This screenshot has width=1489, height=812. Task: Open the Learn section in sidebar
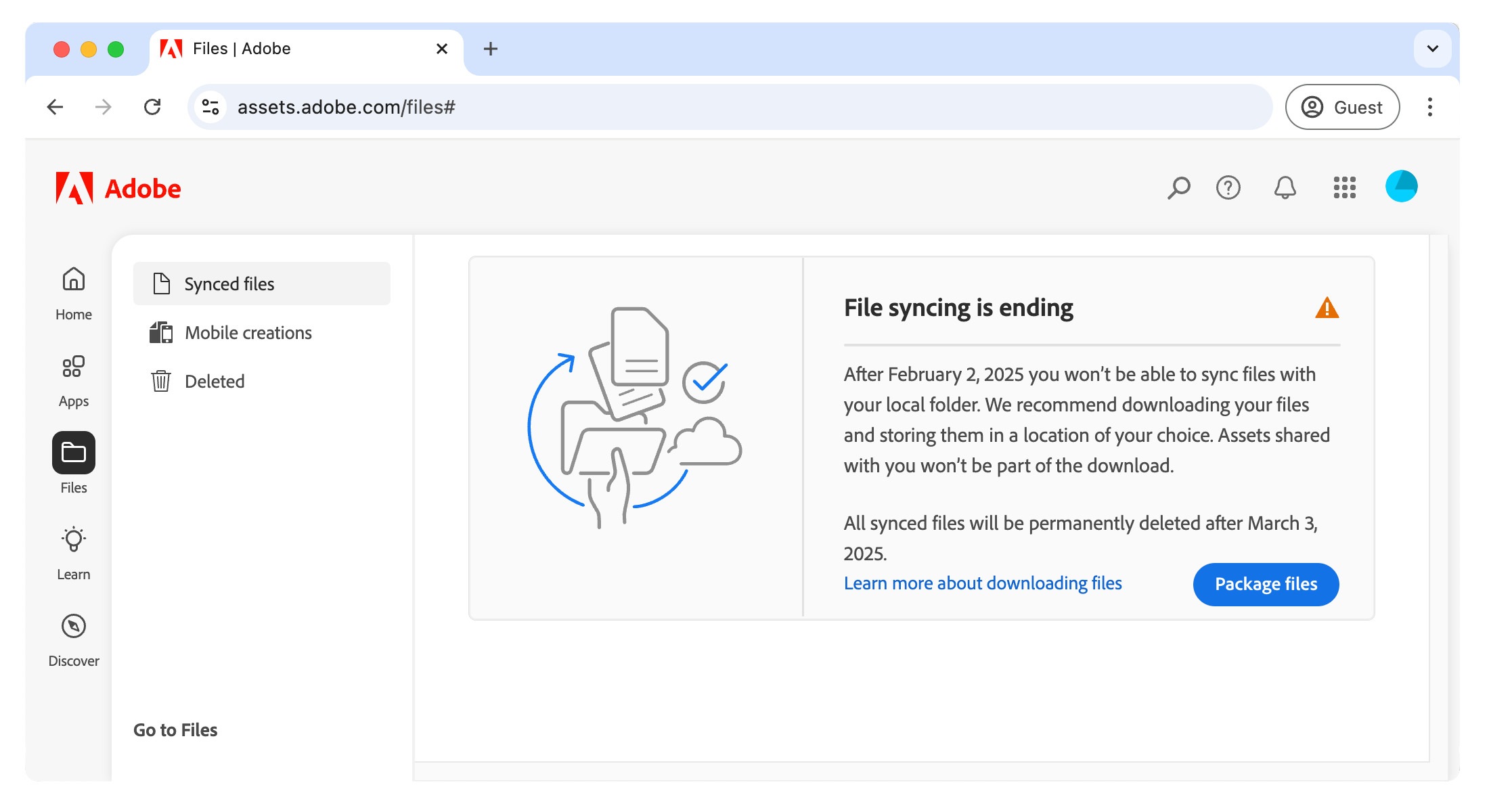click(x=74, y=553)
